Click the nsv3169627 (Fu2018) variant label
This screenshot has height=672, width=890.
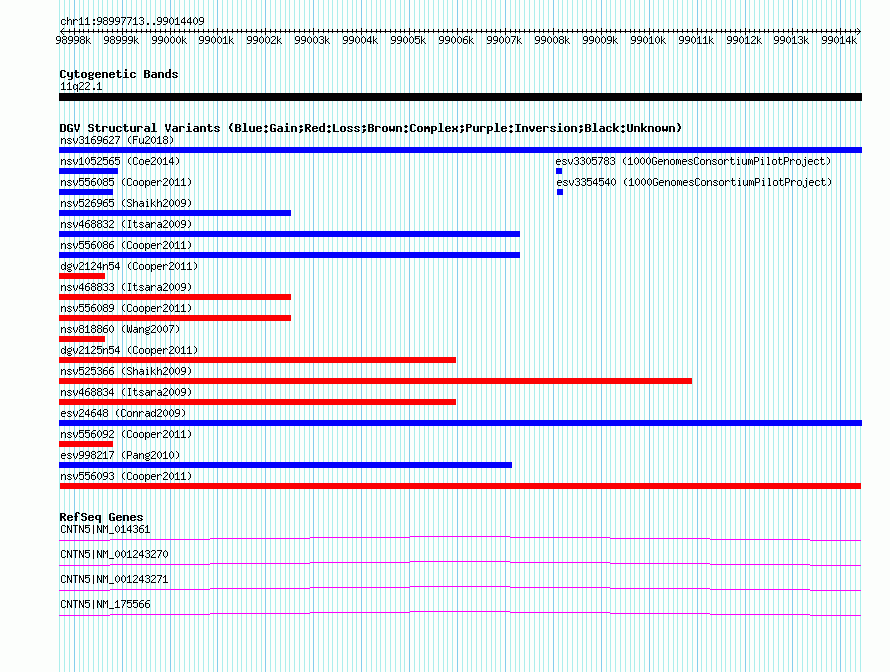click(x=117, y=140)
